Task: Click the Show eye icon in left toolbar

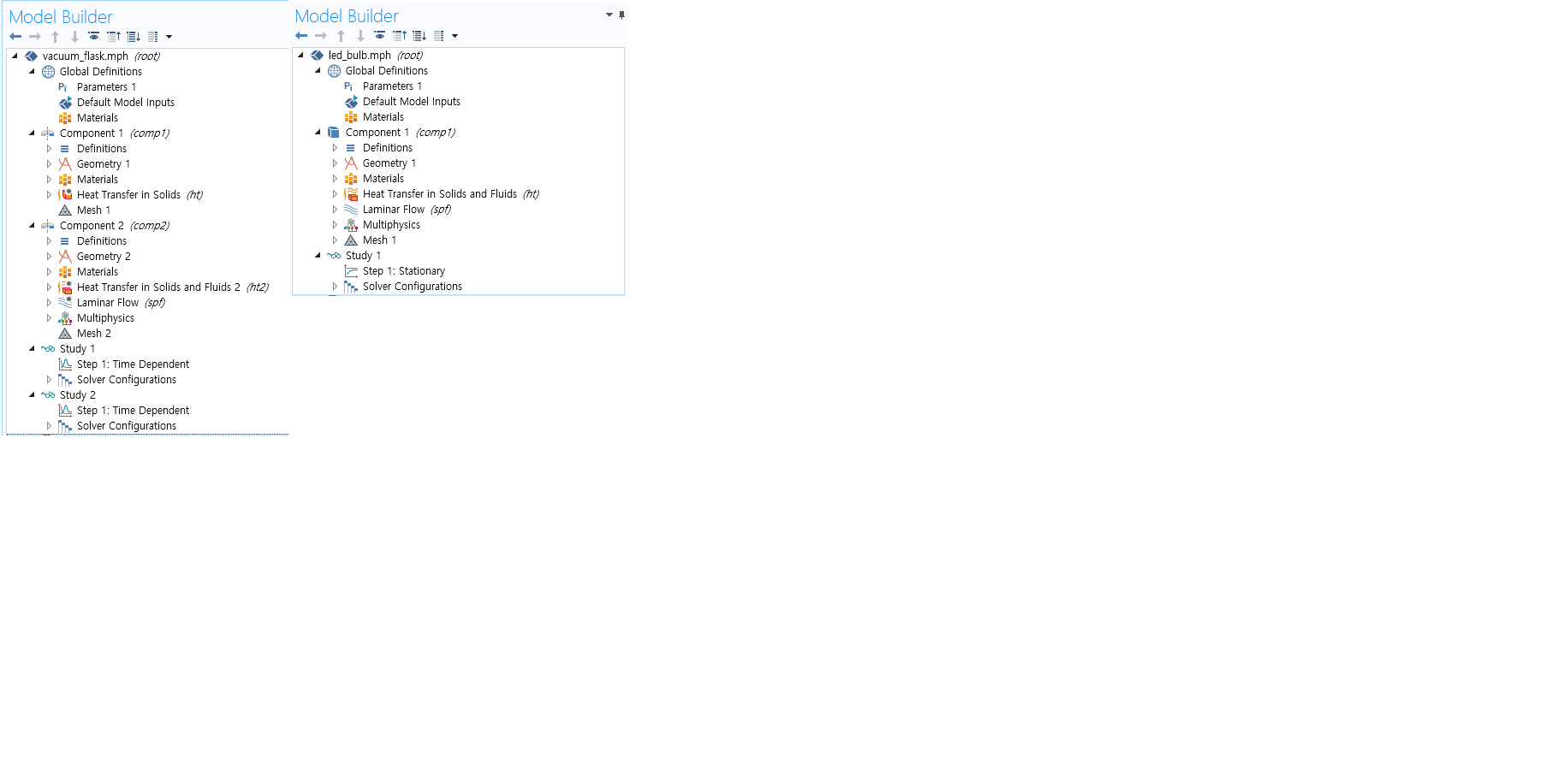Action: click(x=94, y=37)
